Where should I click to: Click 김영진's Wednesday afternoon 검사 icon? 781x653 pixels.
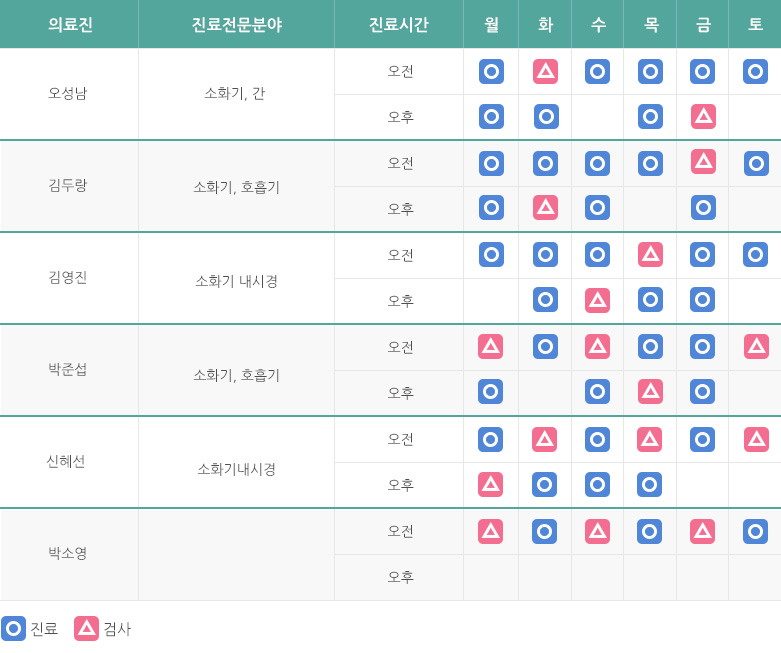(x=597, y=300)
